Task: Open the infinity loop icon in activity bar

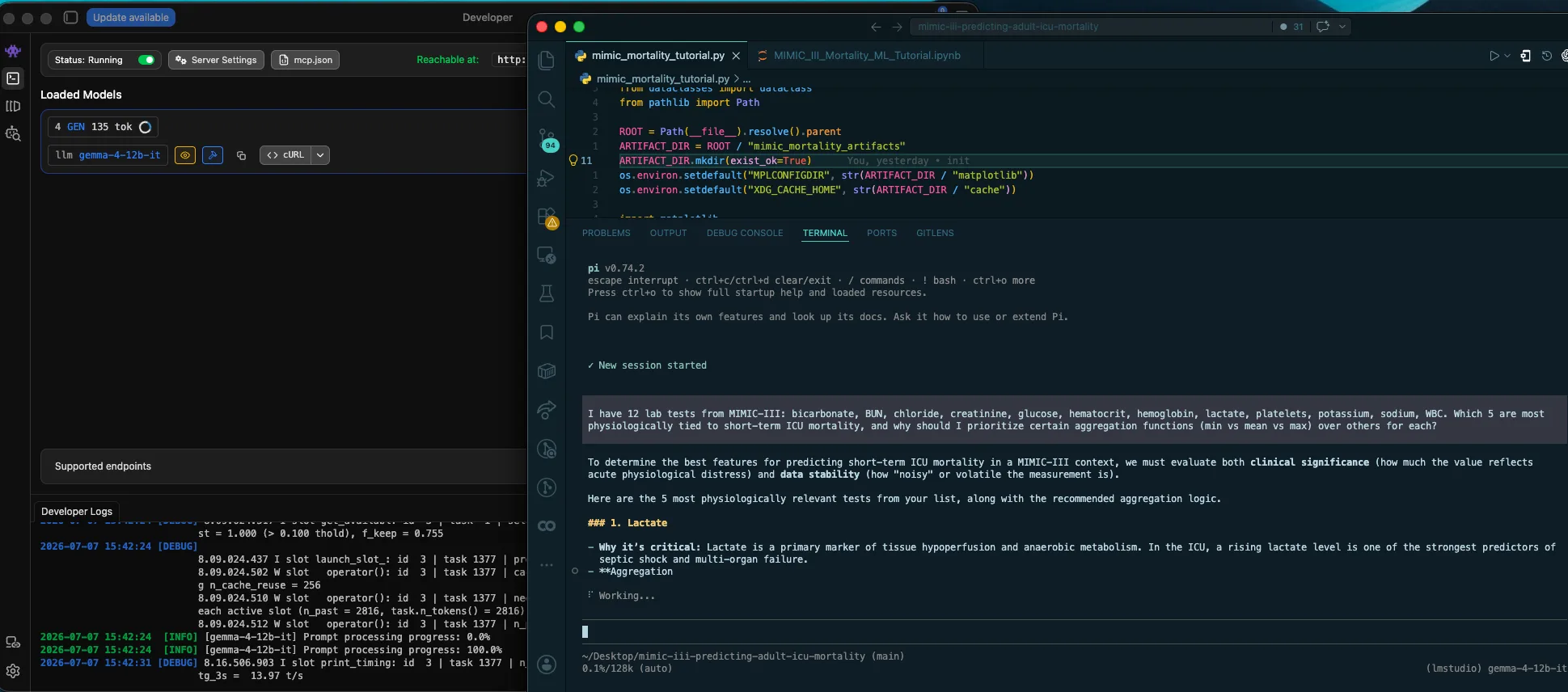Action: [547, 526]
